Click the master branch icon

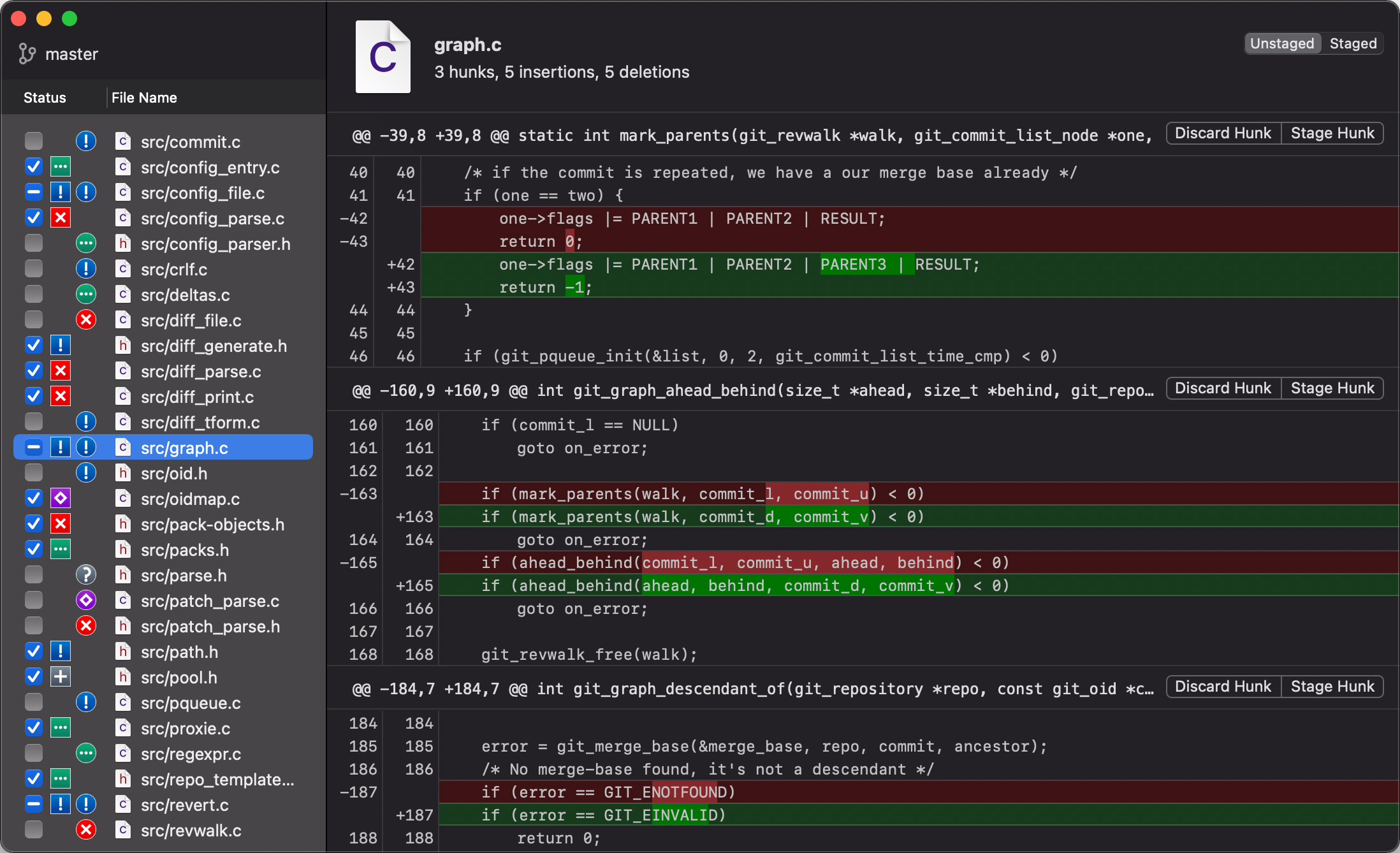coord(27,54)
